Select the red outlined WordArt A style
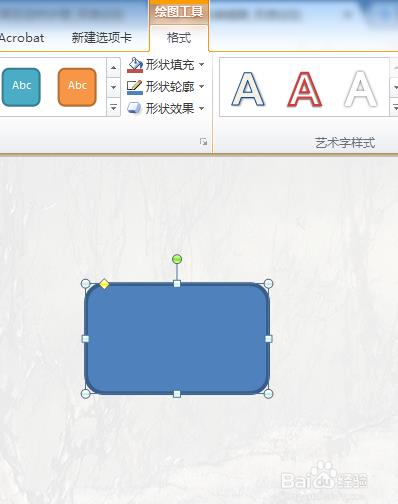Viewport: 398px width, 504px height. click(304, 89)
